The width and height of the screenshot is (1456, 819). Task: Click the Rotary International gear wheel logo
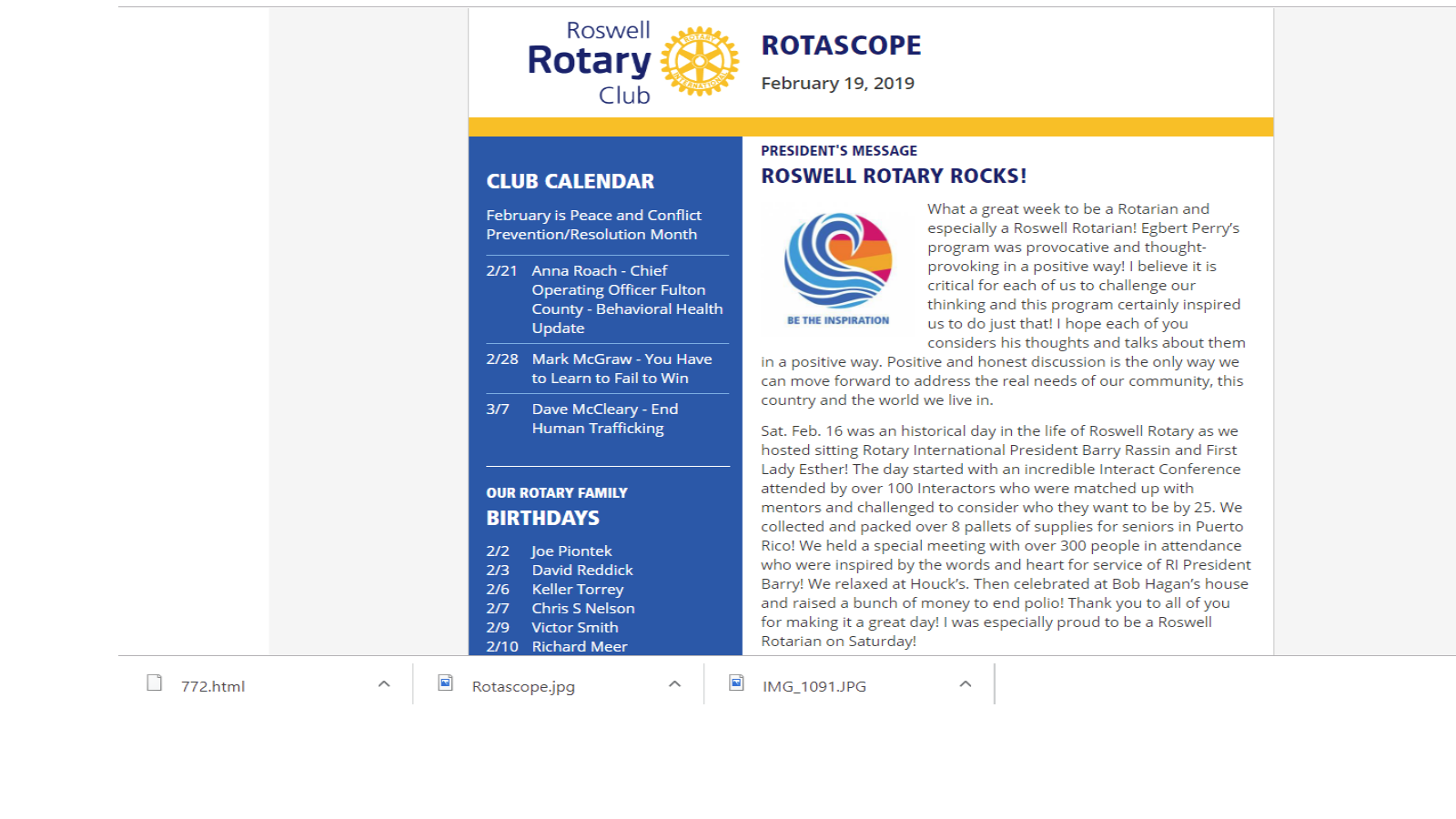(699, 62)
